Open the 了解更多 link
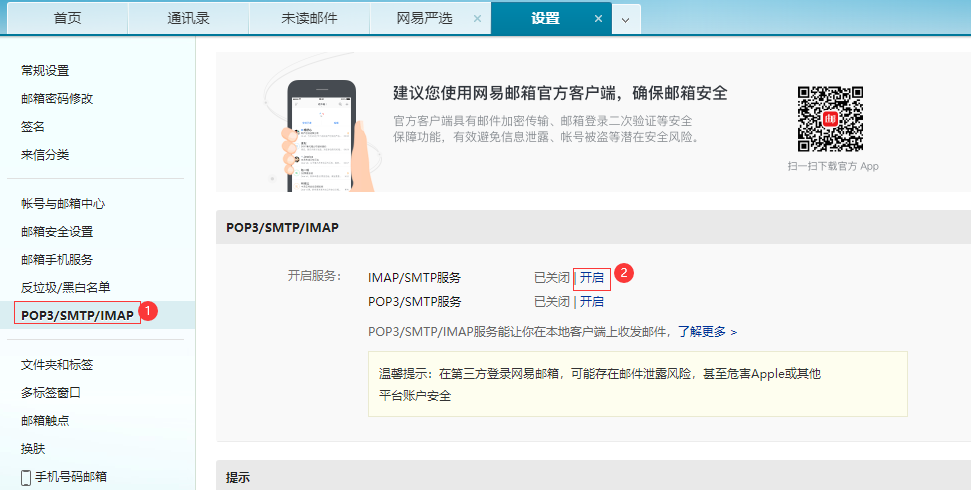The width and height of the screenshot is (971, 490). [x=707, y=331]
